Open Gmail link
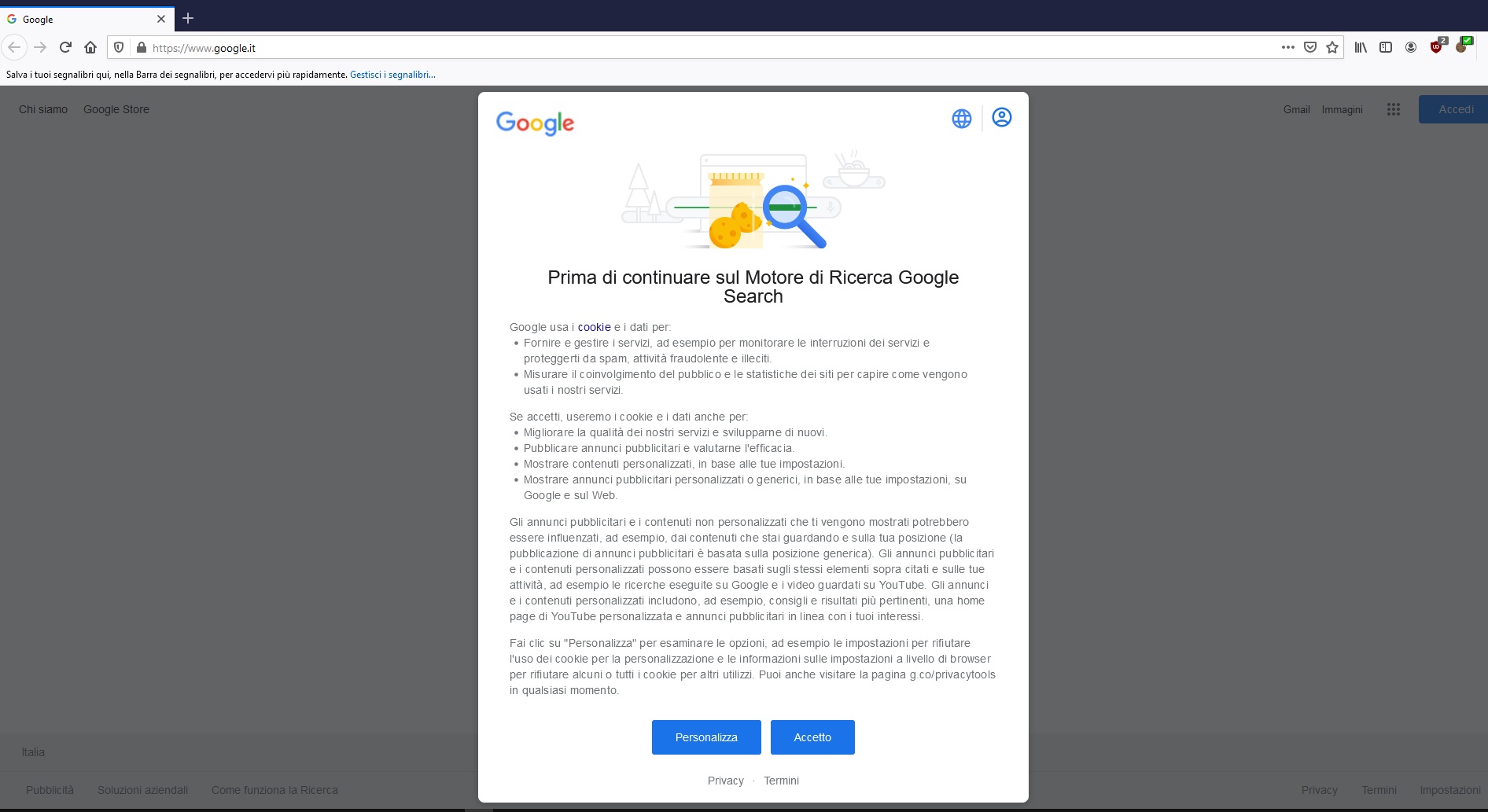Viewport: 1488px width, 812px height. pos(1297,109)
